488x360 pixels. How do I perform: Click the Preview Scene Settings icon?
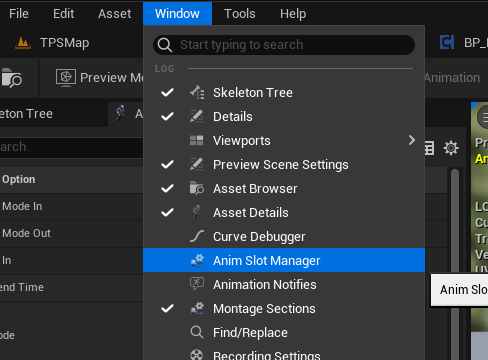197,164
